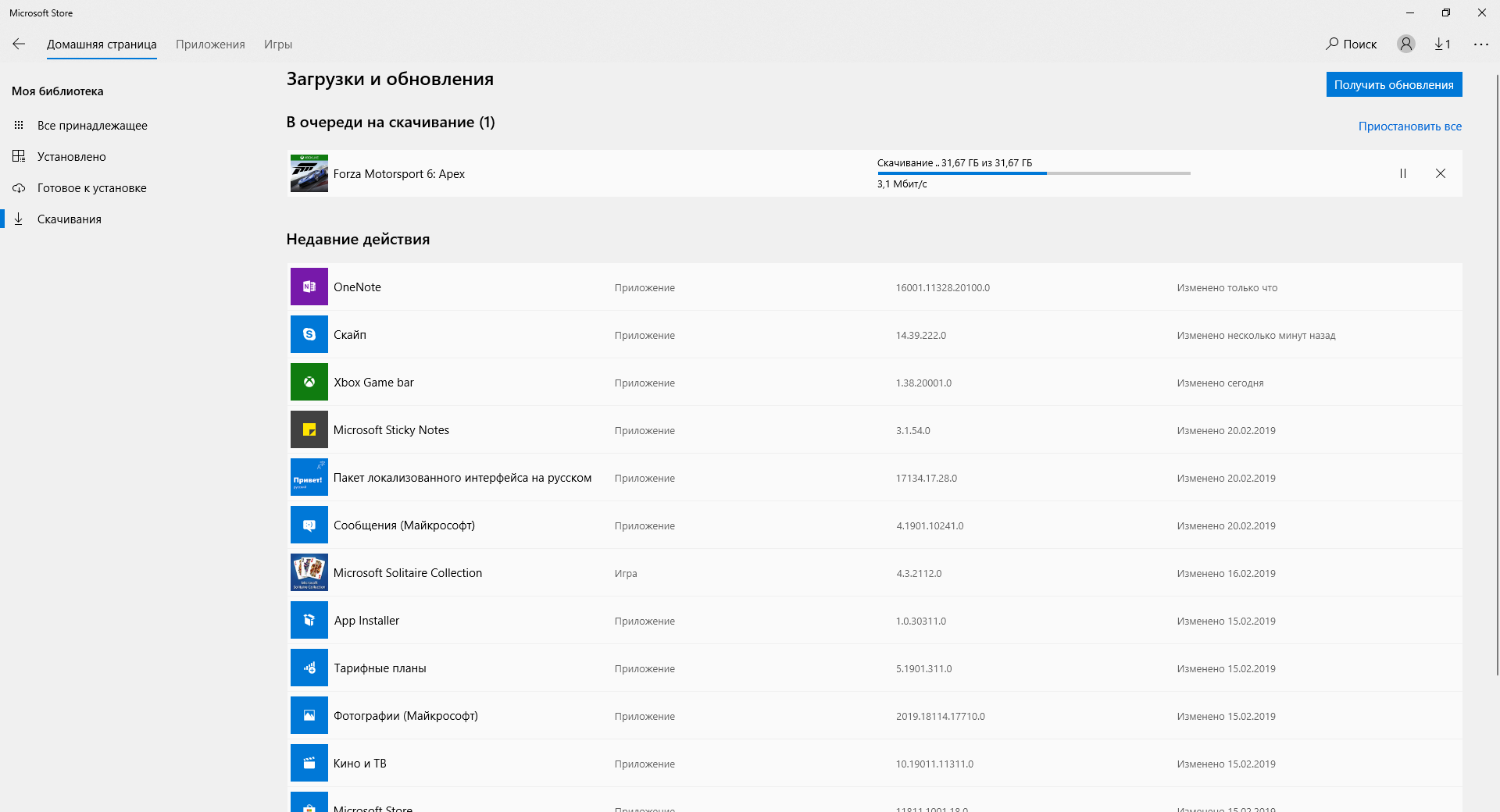The image size is (1500, 812).
Task: Click the Поиск label
Action: pyautogui.click(x=1360, y=45)
